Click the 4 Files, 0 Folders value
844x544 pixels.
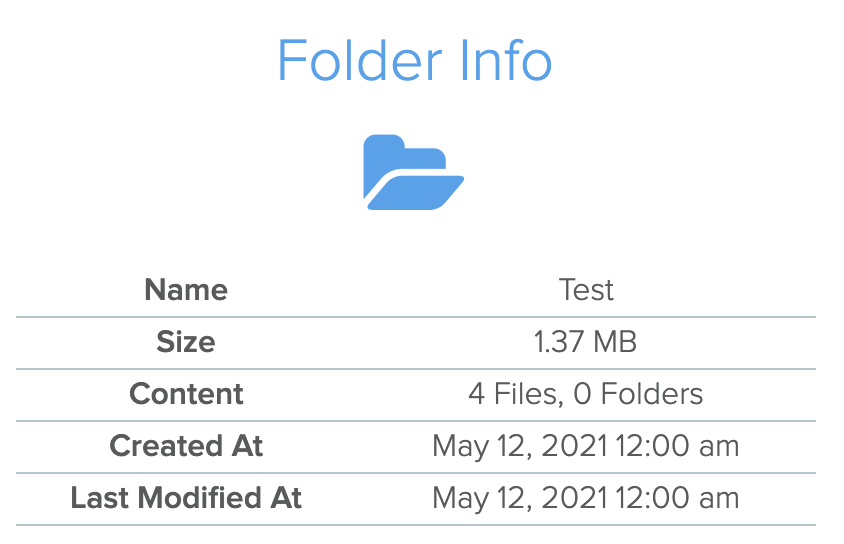click(586, 394)
